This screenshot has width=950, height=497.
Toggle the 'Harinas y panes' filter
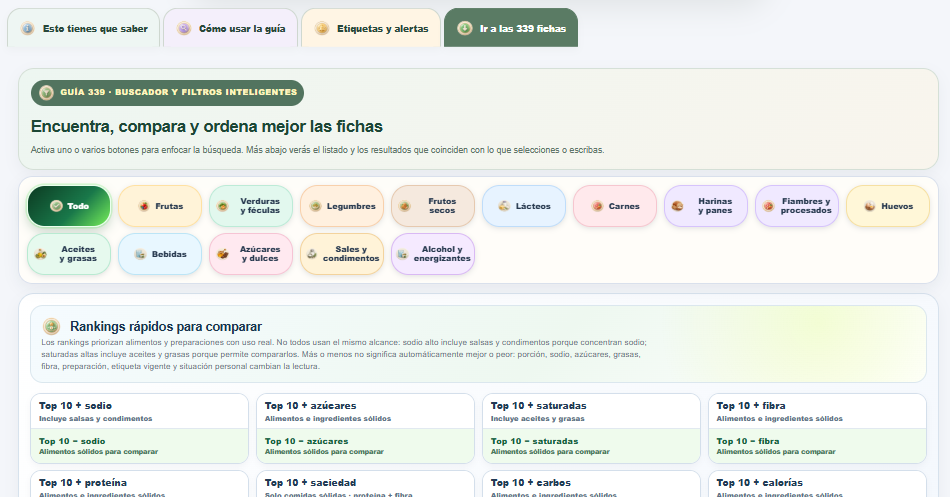tap(706, 206)
